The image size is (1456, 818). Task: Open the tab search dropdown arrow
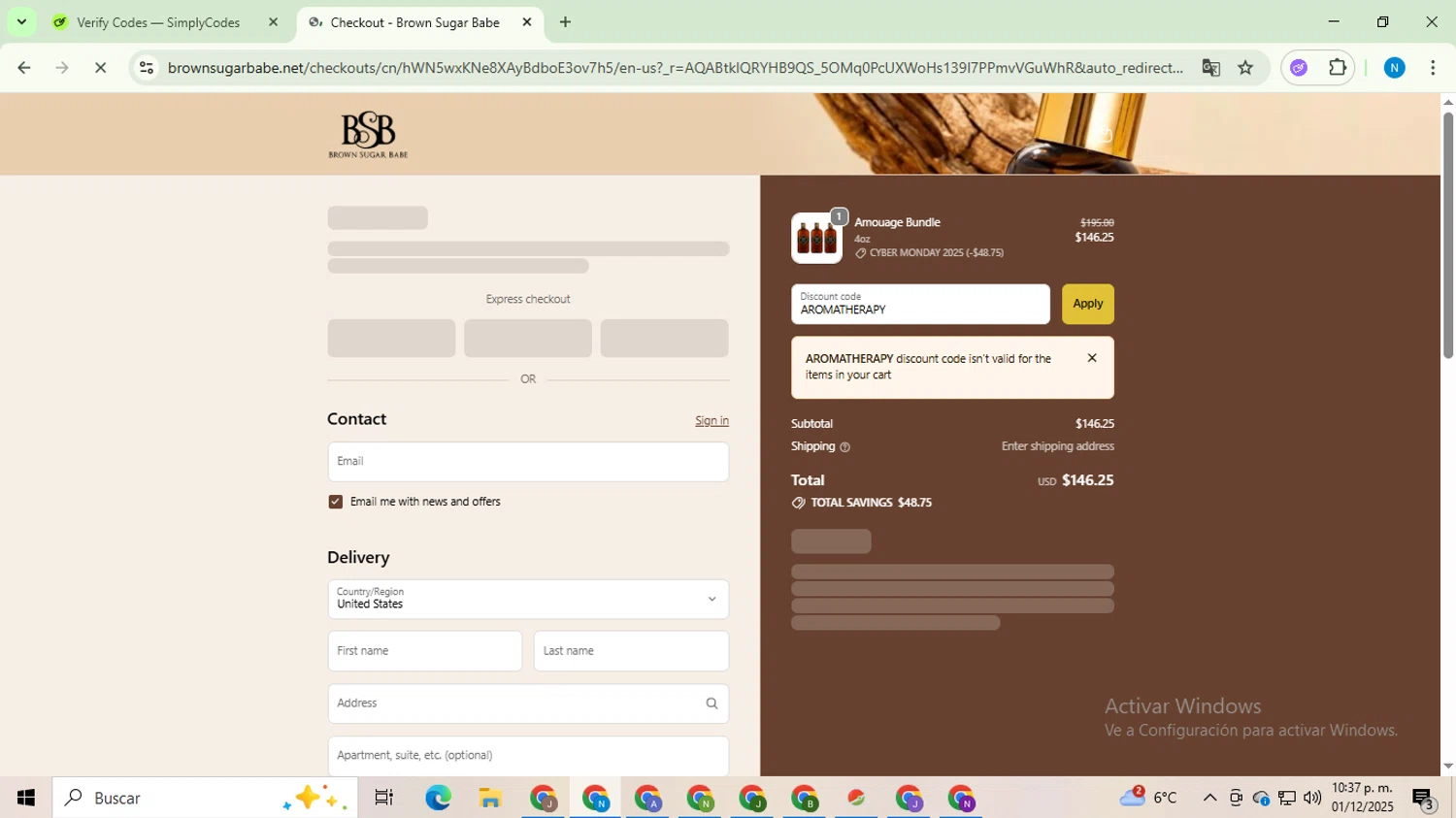coord(21,21)
